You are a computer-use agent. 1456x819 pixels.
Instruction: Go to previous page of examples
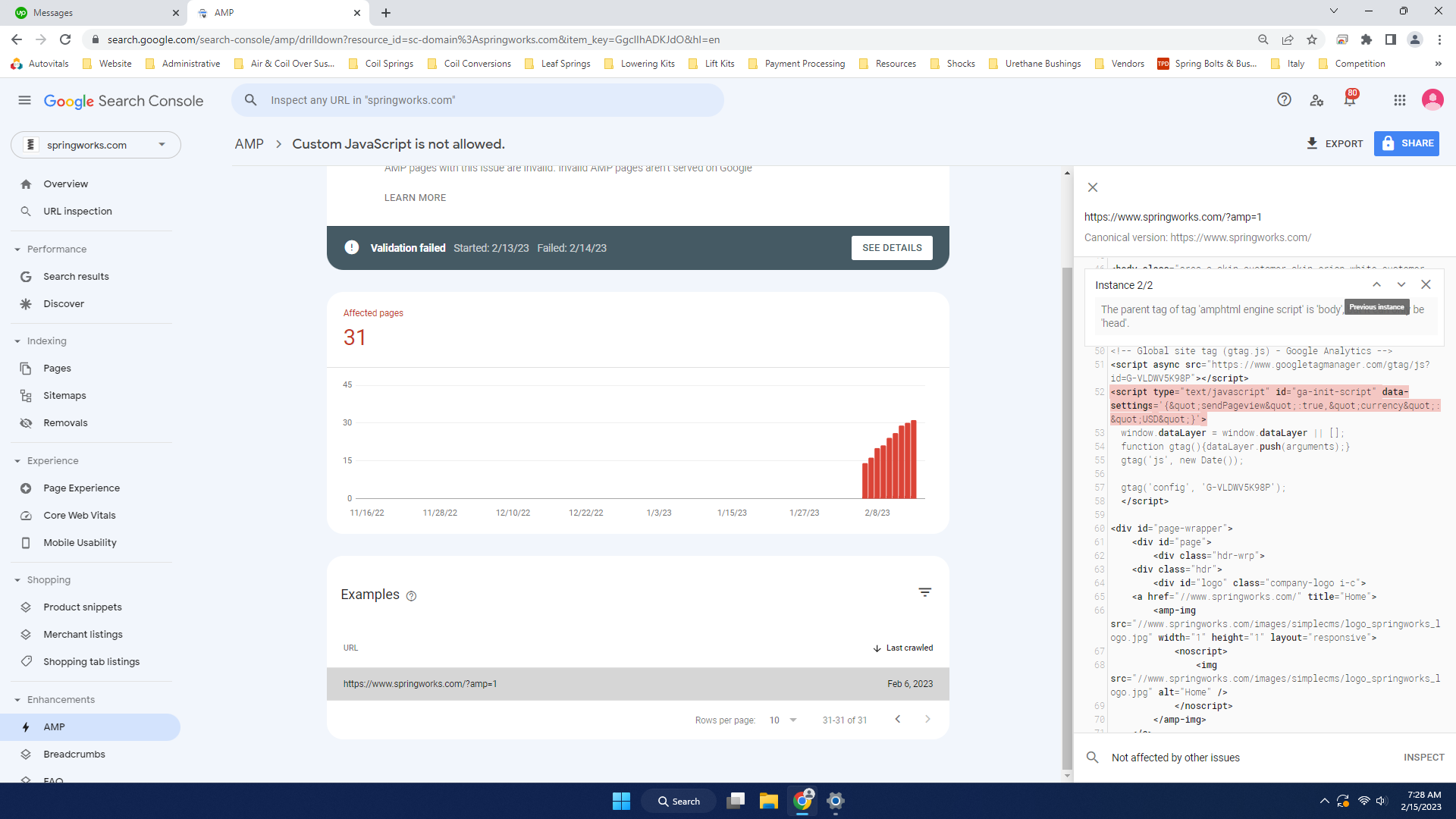898,720
